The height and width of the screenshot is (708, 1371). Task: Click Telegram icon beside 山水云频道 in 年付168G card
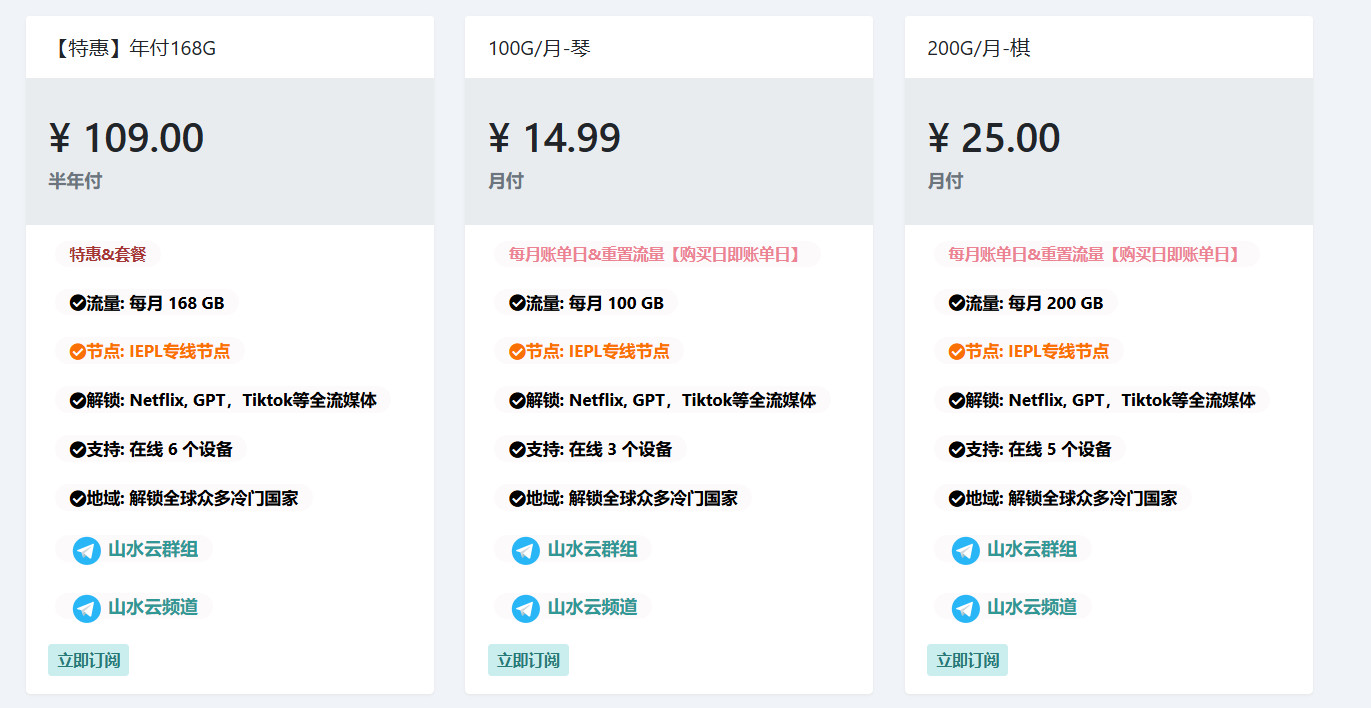[x=87, y=608]
